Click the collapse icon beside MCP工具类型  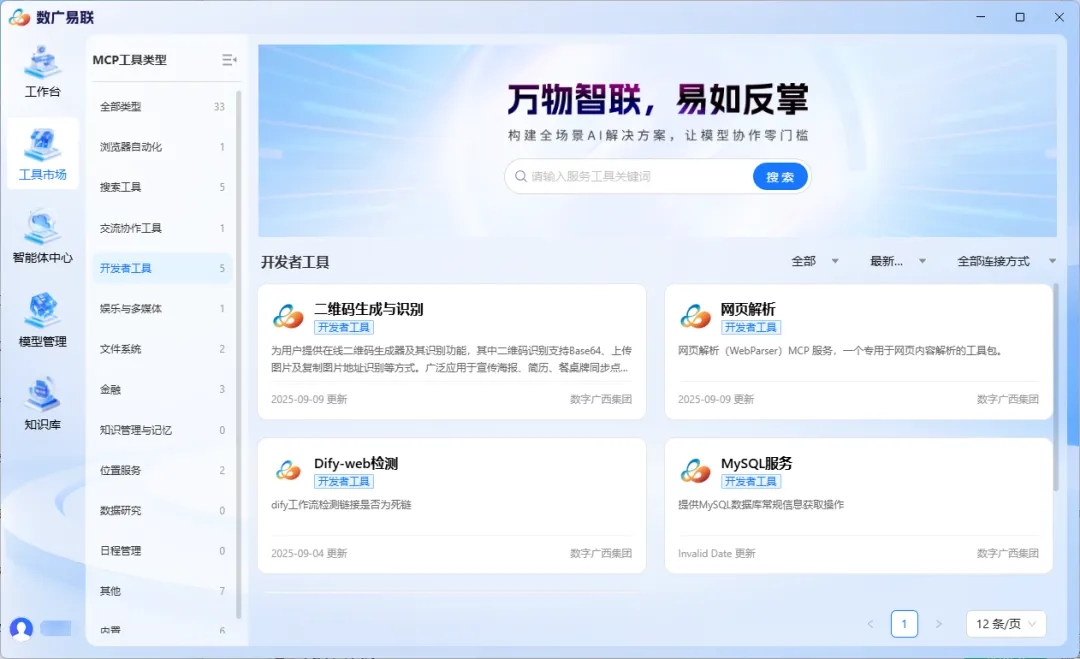(228, 59)
